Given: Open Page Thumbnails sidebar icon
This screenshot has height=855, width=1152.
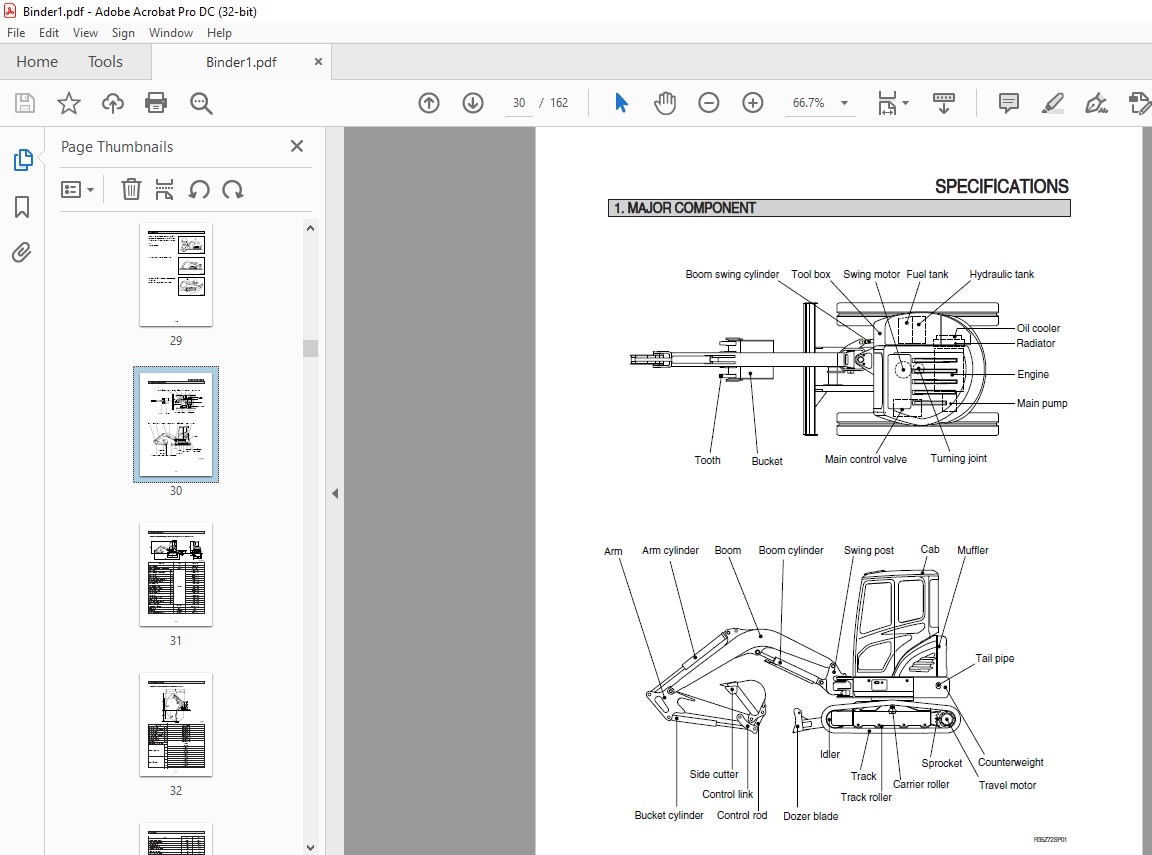Looking at the screenshot, I should click(x=23, y=159).
